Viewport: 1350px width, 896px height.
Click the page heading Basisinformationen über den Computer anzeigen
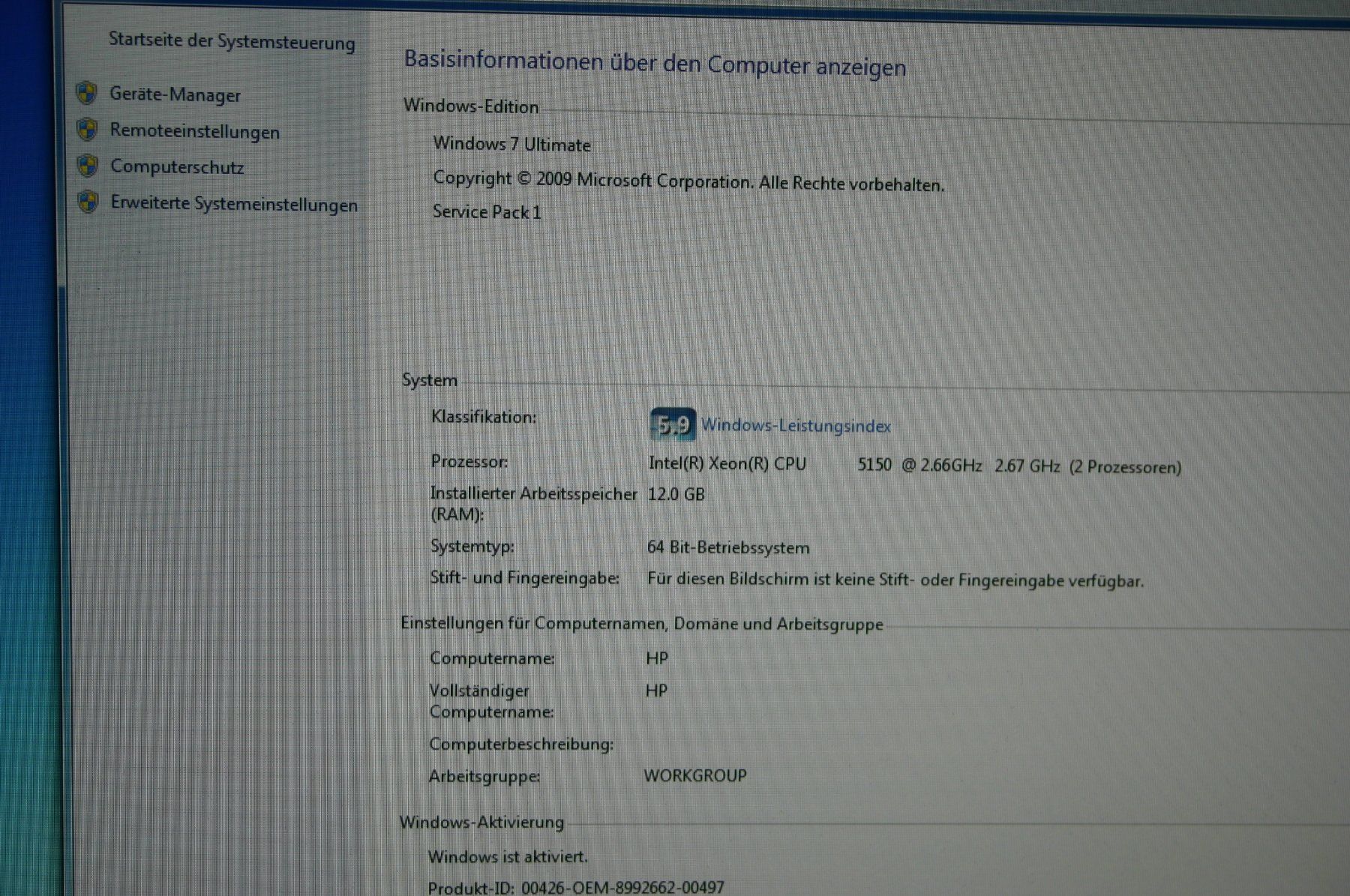pyautogui.click(x=655, y=63)
